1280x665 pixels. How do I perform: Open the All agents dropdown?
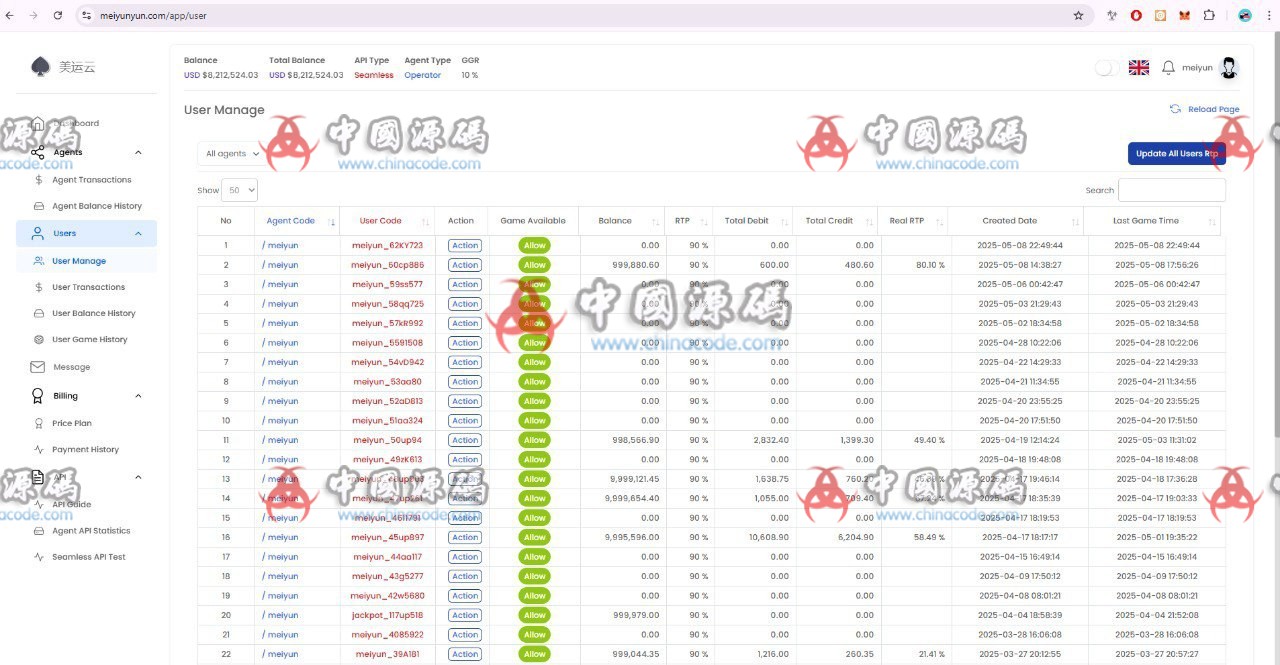click(232, 154)
